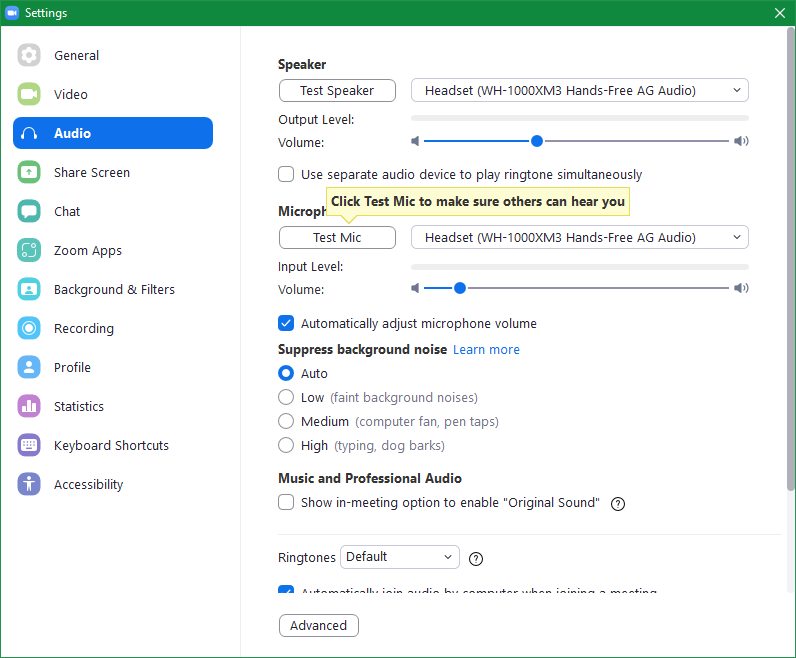Select Low background noise suppression
This screenshot has height=658, width=796.
(286, 397)
